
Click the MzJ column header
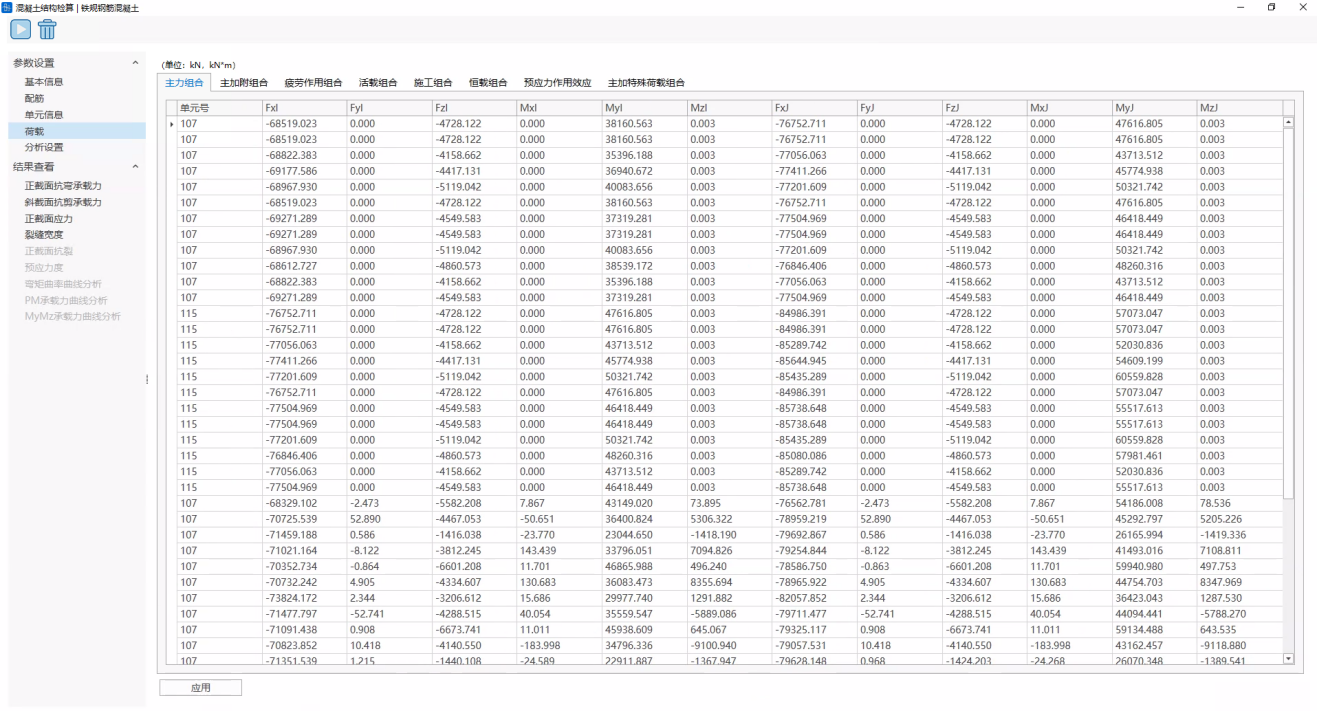click(1239, 107)
